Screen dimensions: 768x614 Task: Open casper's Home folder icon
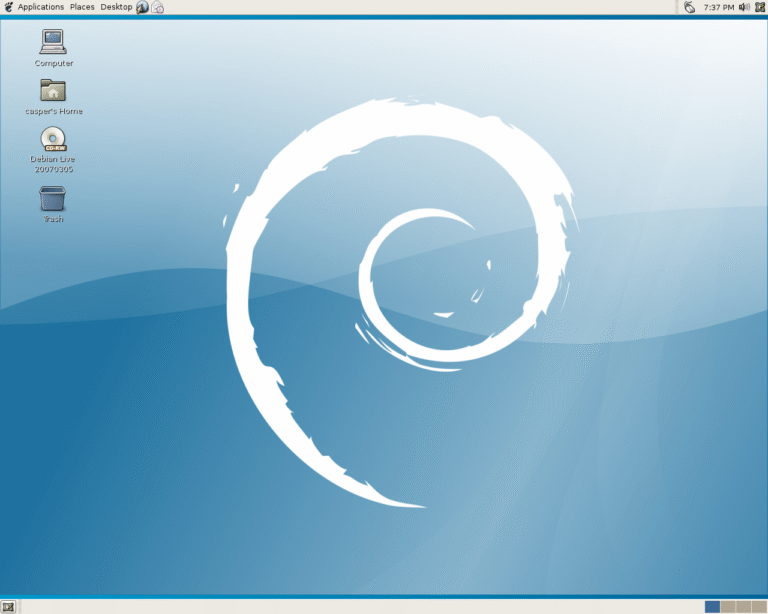pyautogui.click(x=53, y=90)
